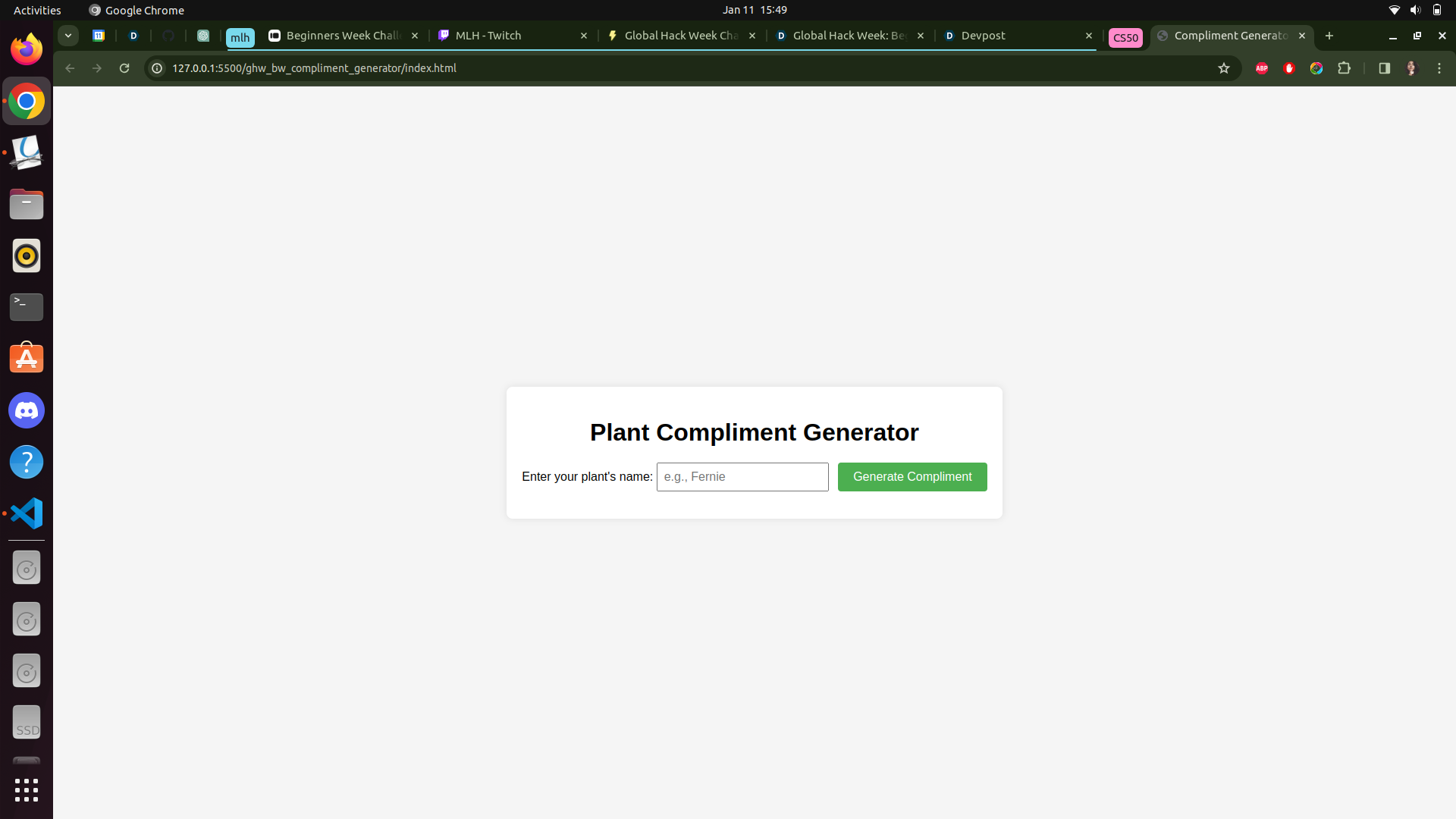Image resolution: width=1456 pixels, height=819 pixels.
Task: Open the Extensions puzzle menu
Action: (1344, 68)
